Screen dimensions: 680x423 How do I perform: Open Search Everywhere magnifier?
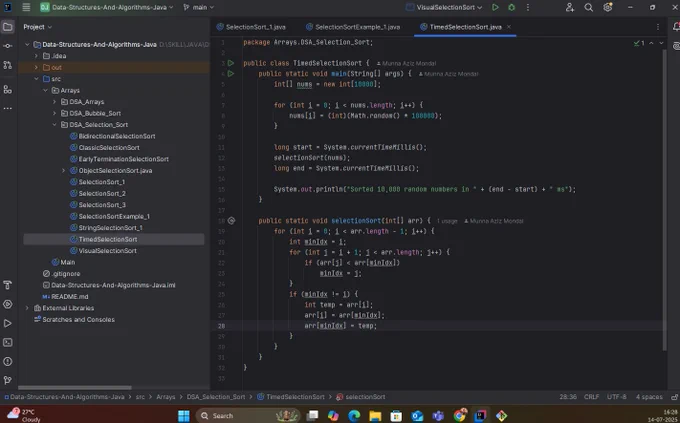pos(588,7)
